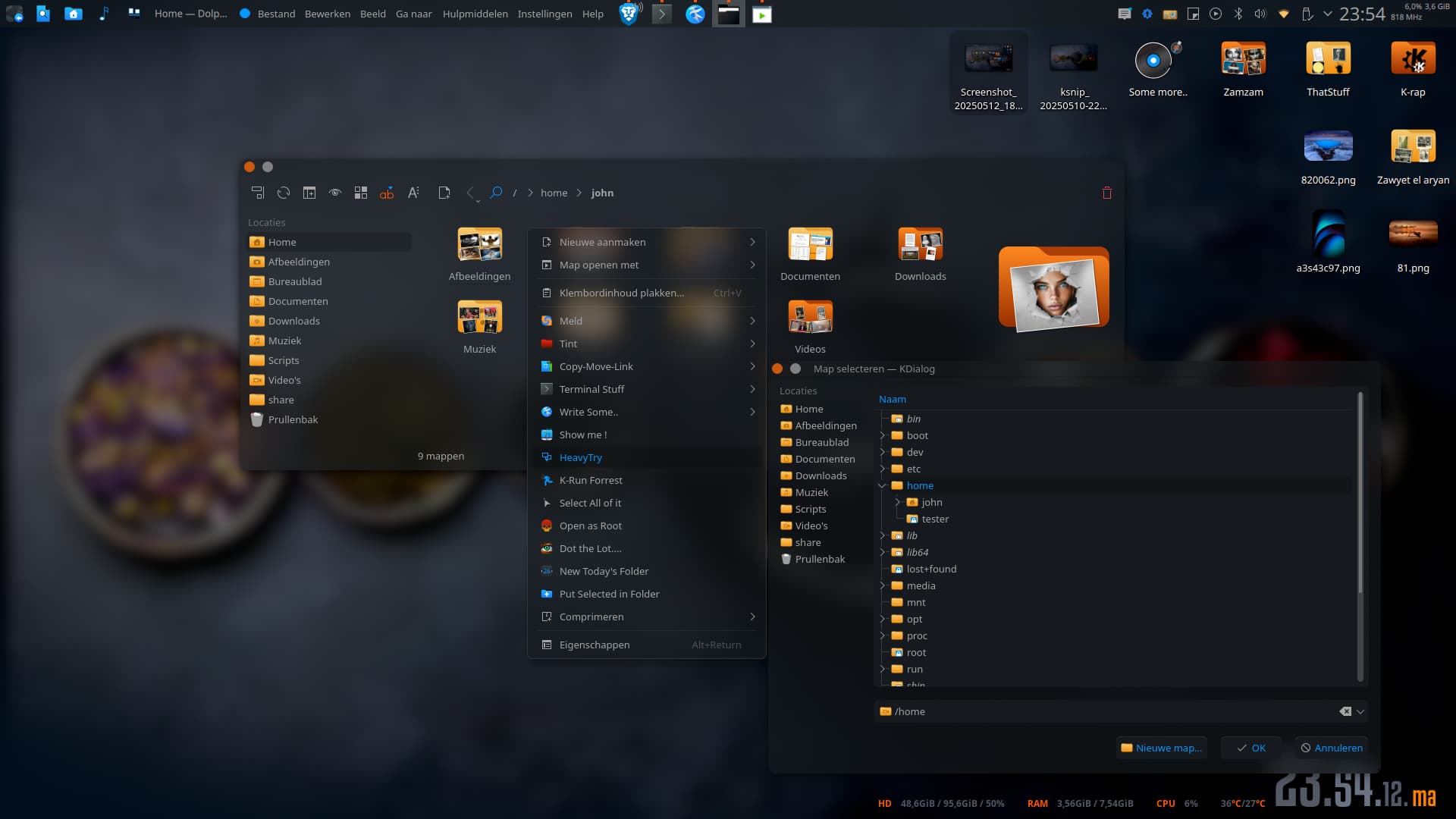Click Annuleren in the KDialog

(x=1331, y=748)
